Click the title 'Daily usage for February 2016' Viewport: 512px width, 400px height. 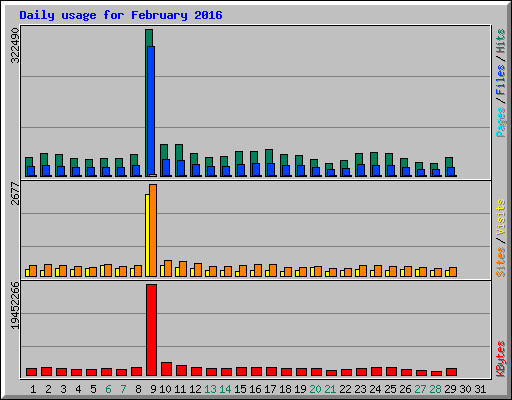121,15
